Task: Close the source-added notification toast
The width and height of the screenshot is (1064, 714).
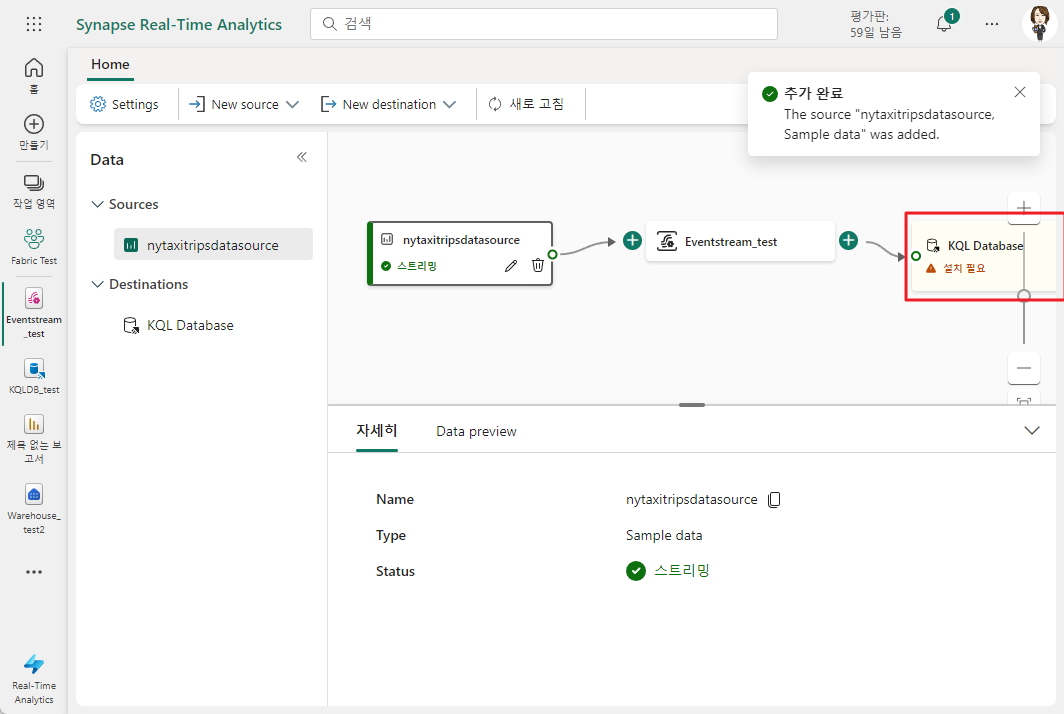Action: coord(1020,92)
